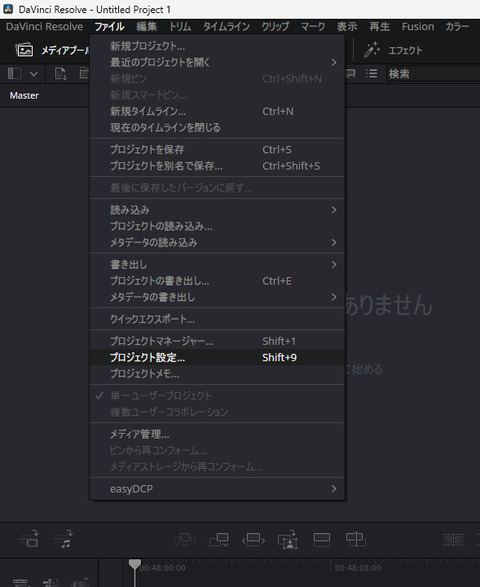Select 複数ユーザーコラボレーション option
The width and height of the screenshot is (480, 587).
click(x=217, y=412)
